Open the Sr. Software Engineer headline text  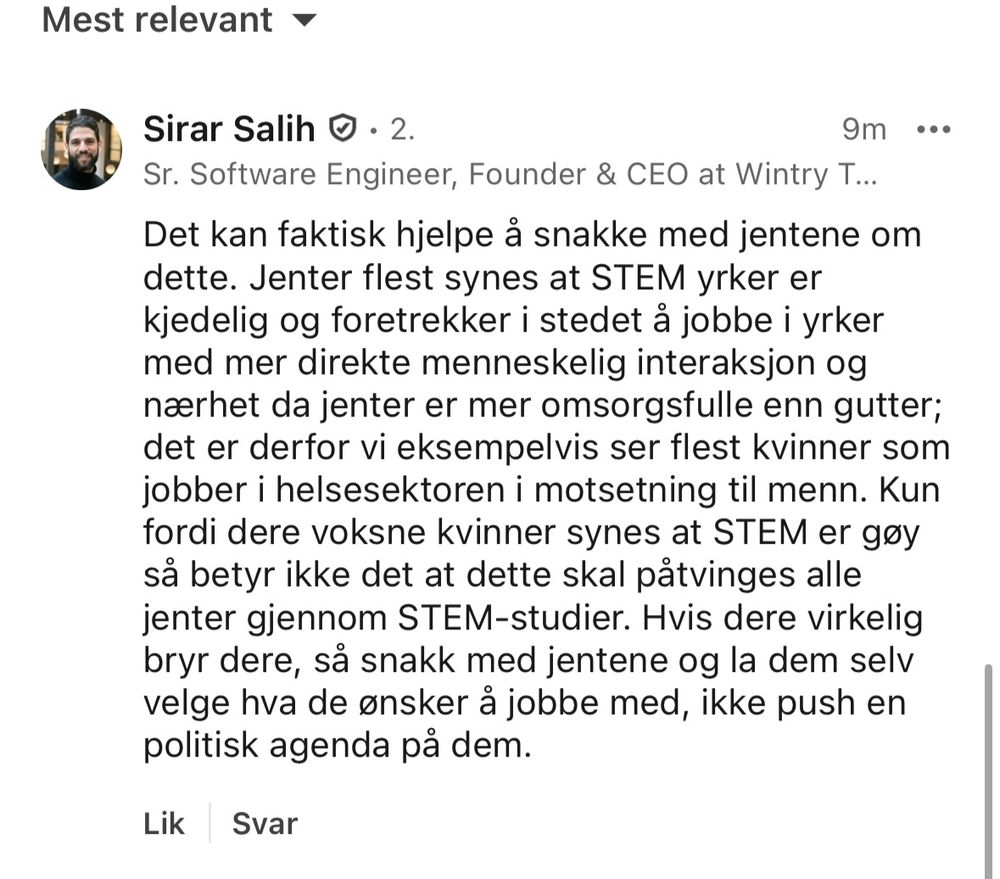[510, 174]
